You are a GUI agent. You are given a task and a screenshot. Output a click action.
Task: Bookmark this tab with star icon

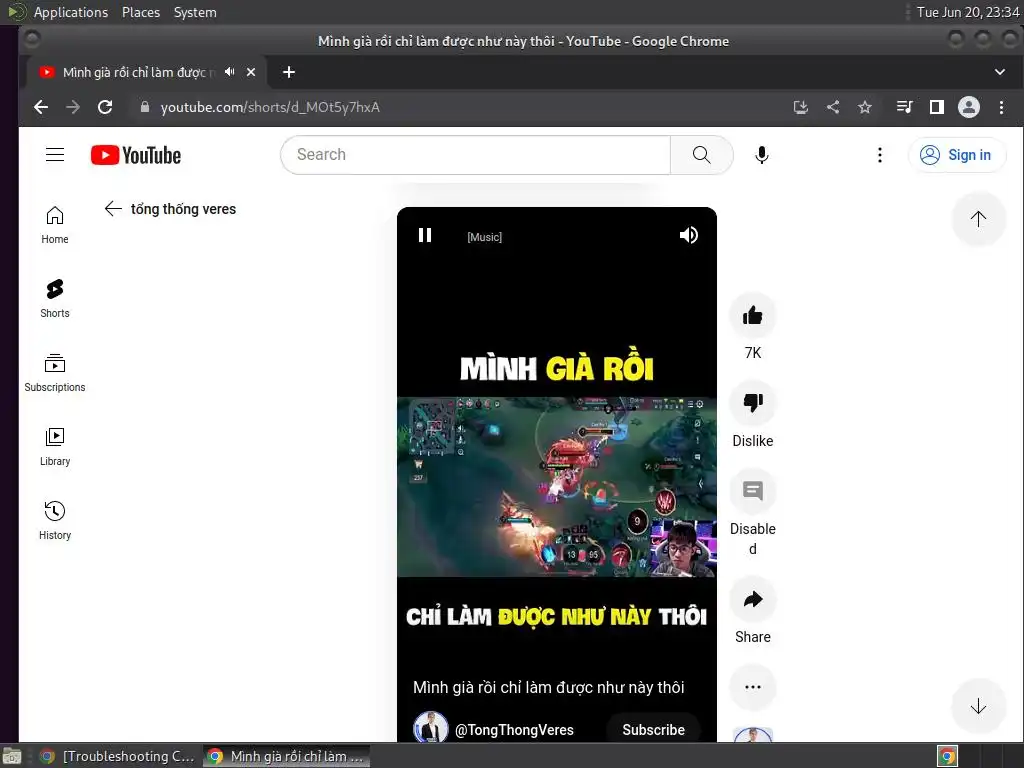865,107
